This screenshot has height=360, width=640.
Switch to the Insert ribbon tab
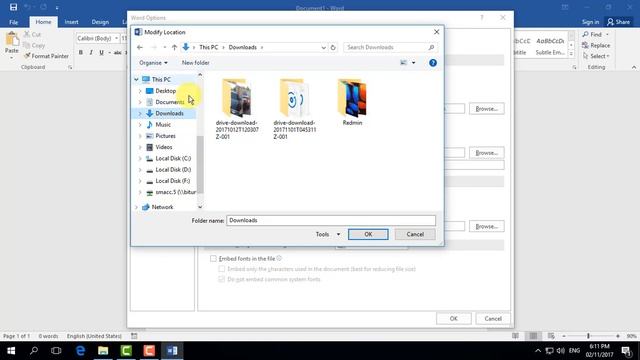coord(71,22)
